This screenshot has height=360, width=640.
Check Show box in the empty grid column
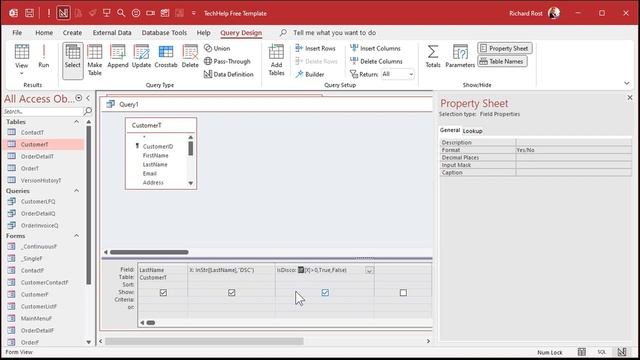pos(403,293)
